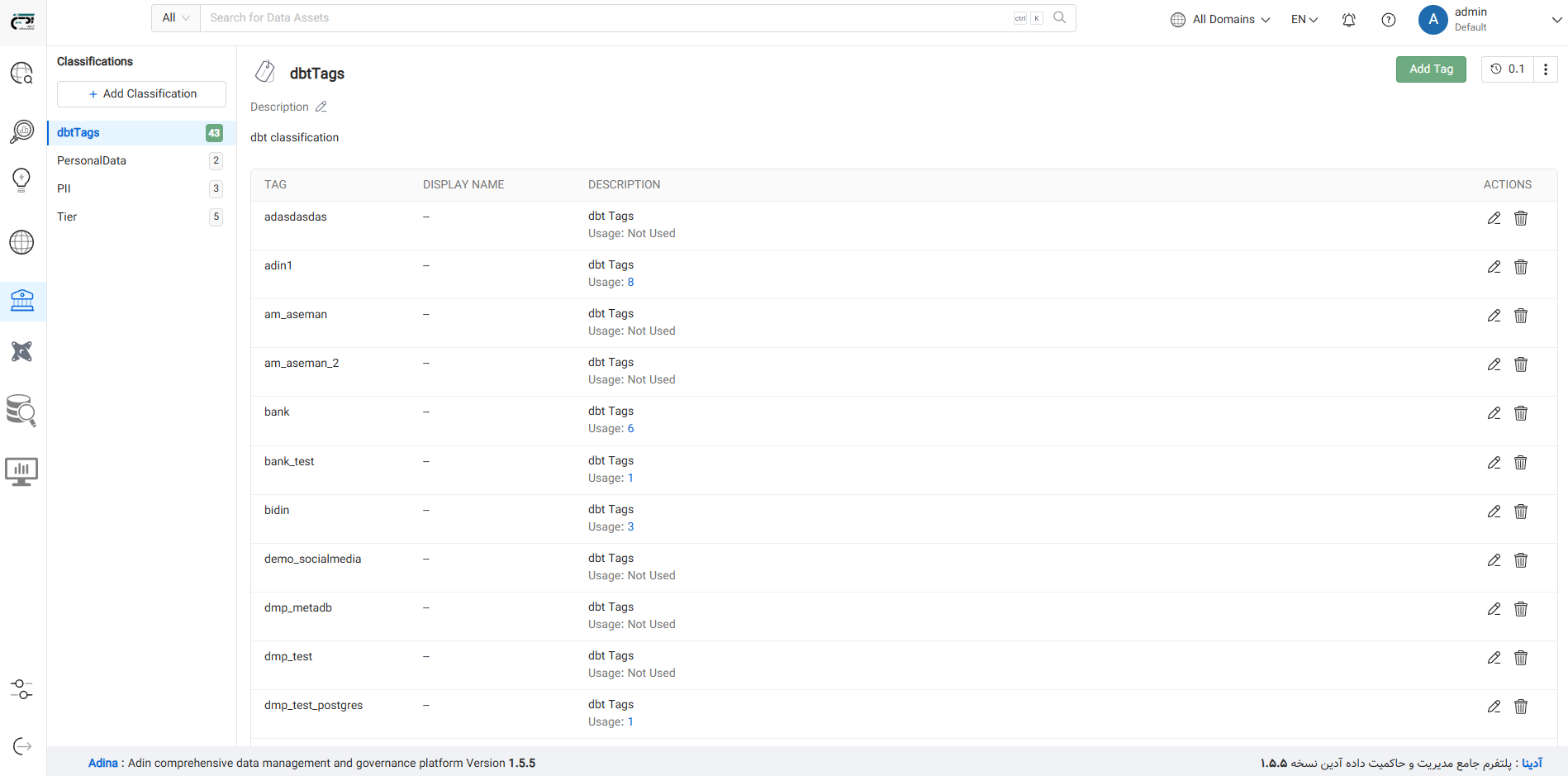This screenshot has width=1568, height=776.
Task: Edit the adin1 tag with pencil icon
Action: (x=1494, y=267)
